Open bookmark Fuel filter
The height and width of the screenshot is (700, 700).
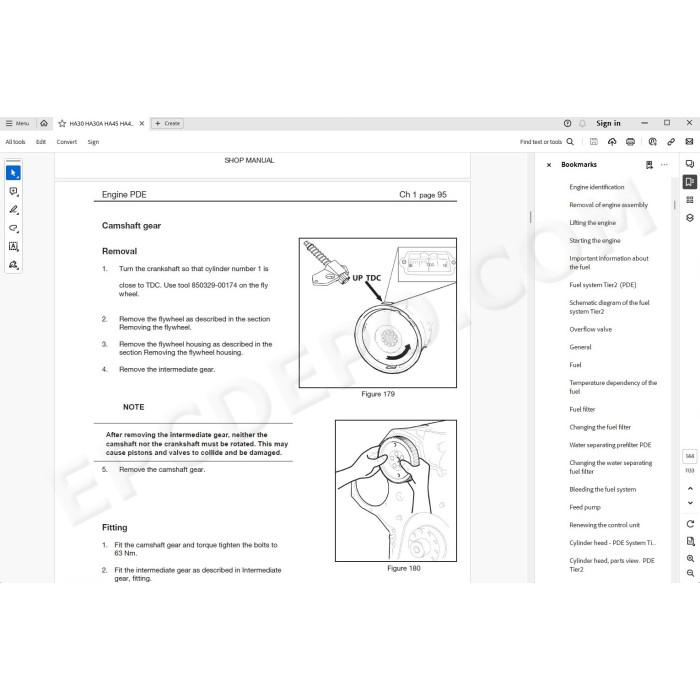tap(582, 409)
